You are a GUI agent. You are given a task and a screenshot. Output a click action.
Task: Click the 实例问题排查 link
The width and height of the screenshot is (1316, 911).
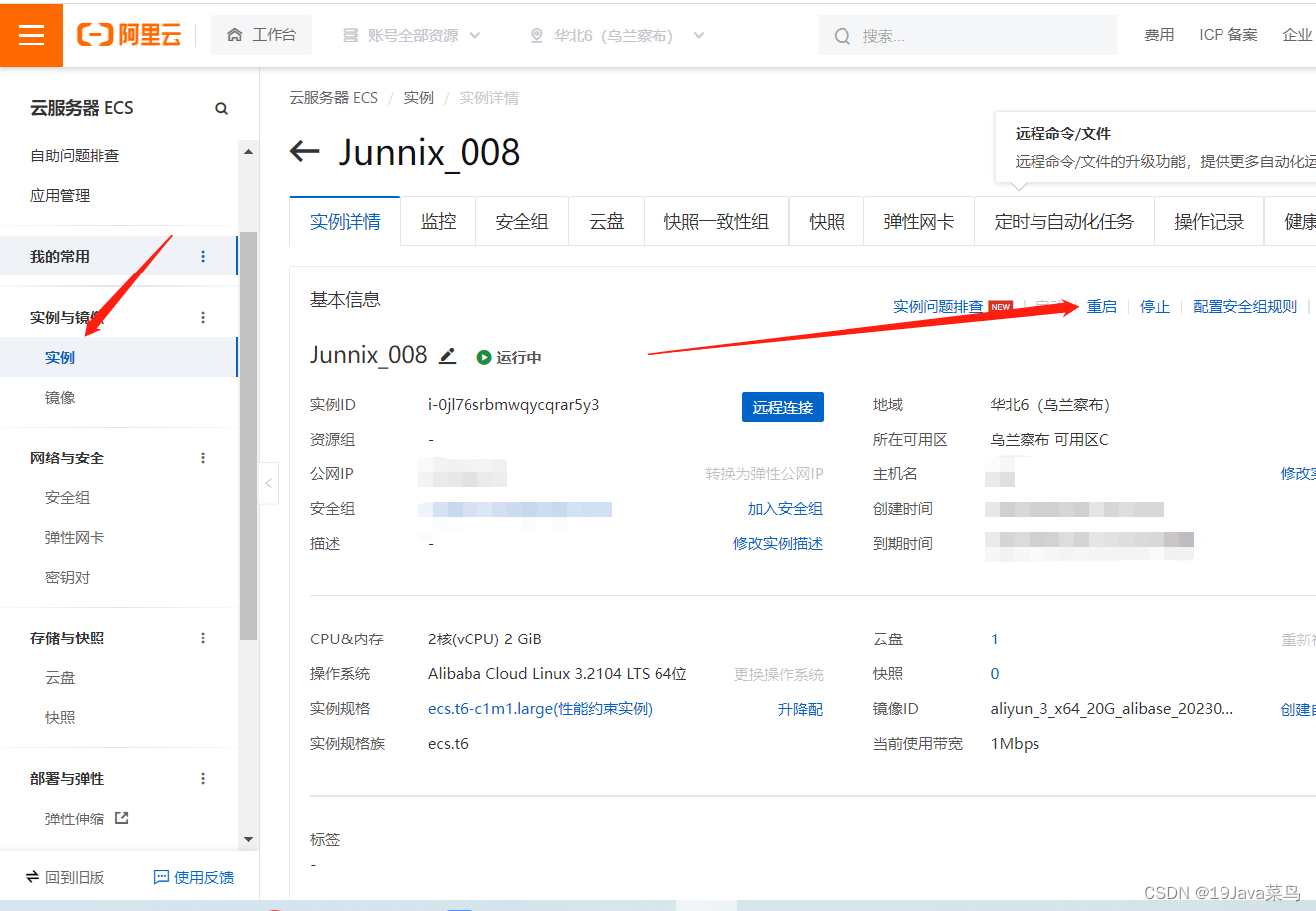(938, 306)
